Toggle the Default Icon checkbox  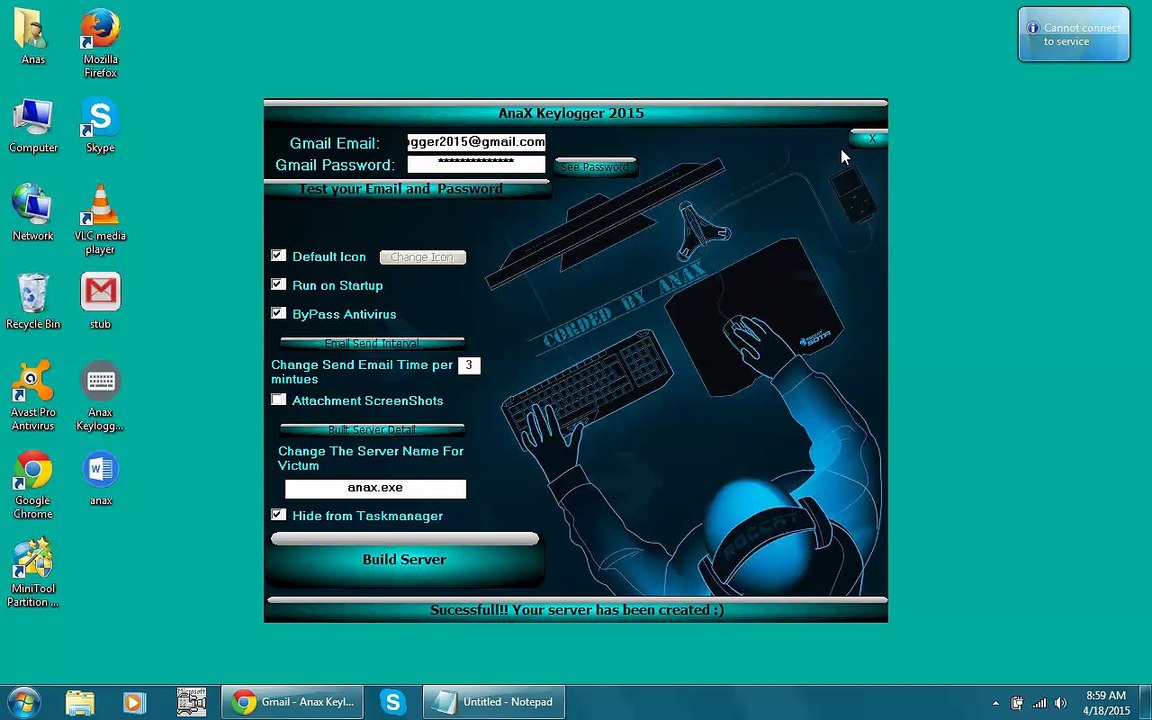[x=278, y=256]
